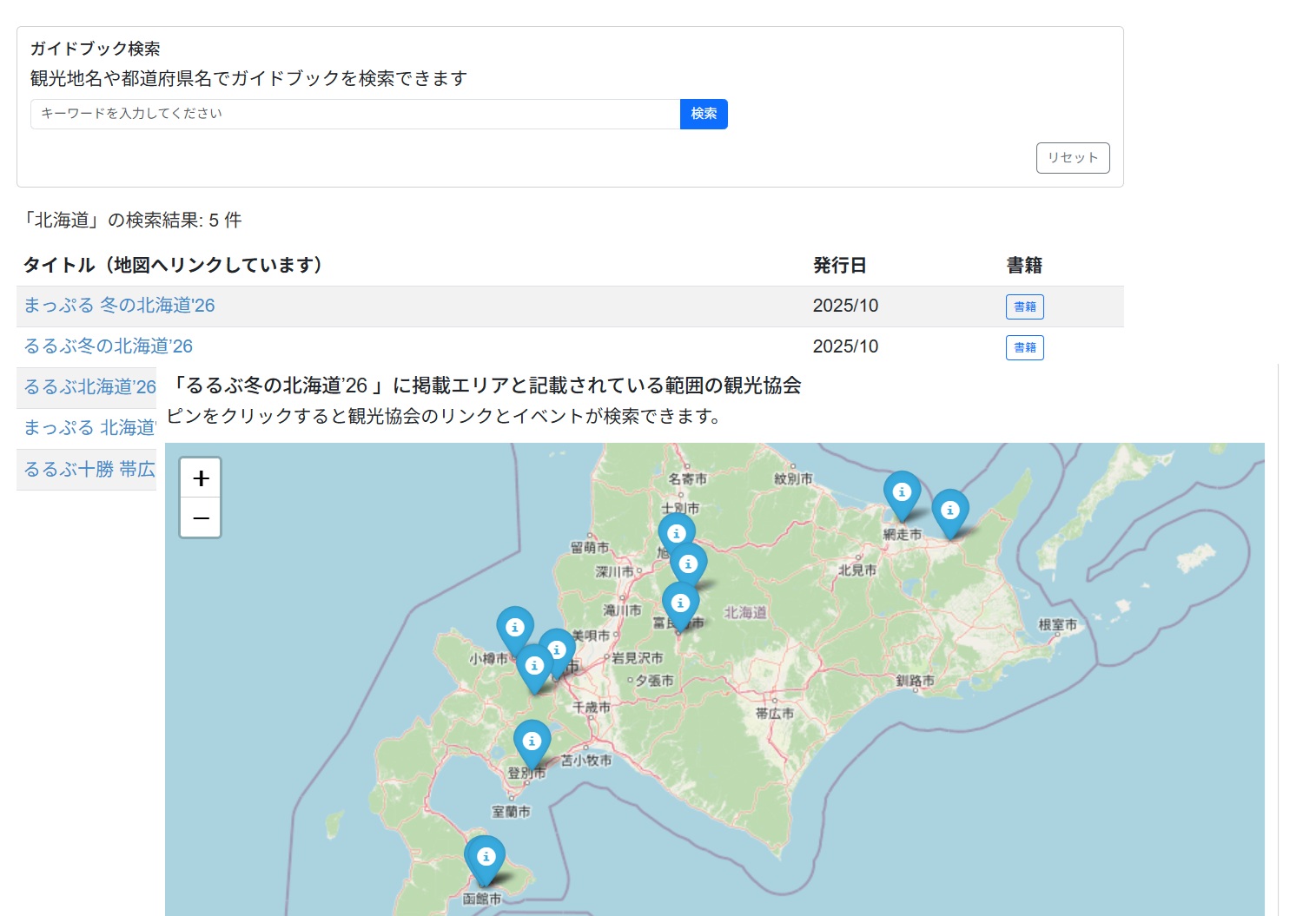
Task: Open the まっぷる 冬の北海道'26 title link
Action: tap(119, 306)
